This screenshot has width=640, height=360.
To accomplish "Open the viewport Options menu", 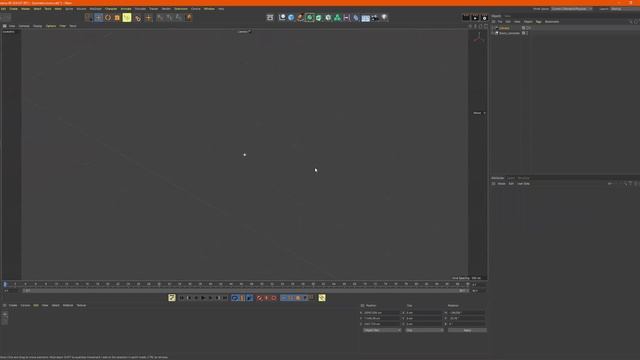I will [51, 26].
